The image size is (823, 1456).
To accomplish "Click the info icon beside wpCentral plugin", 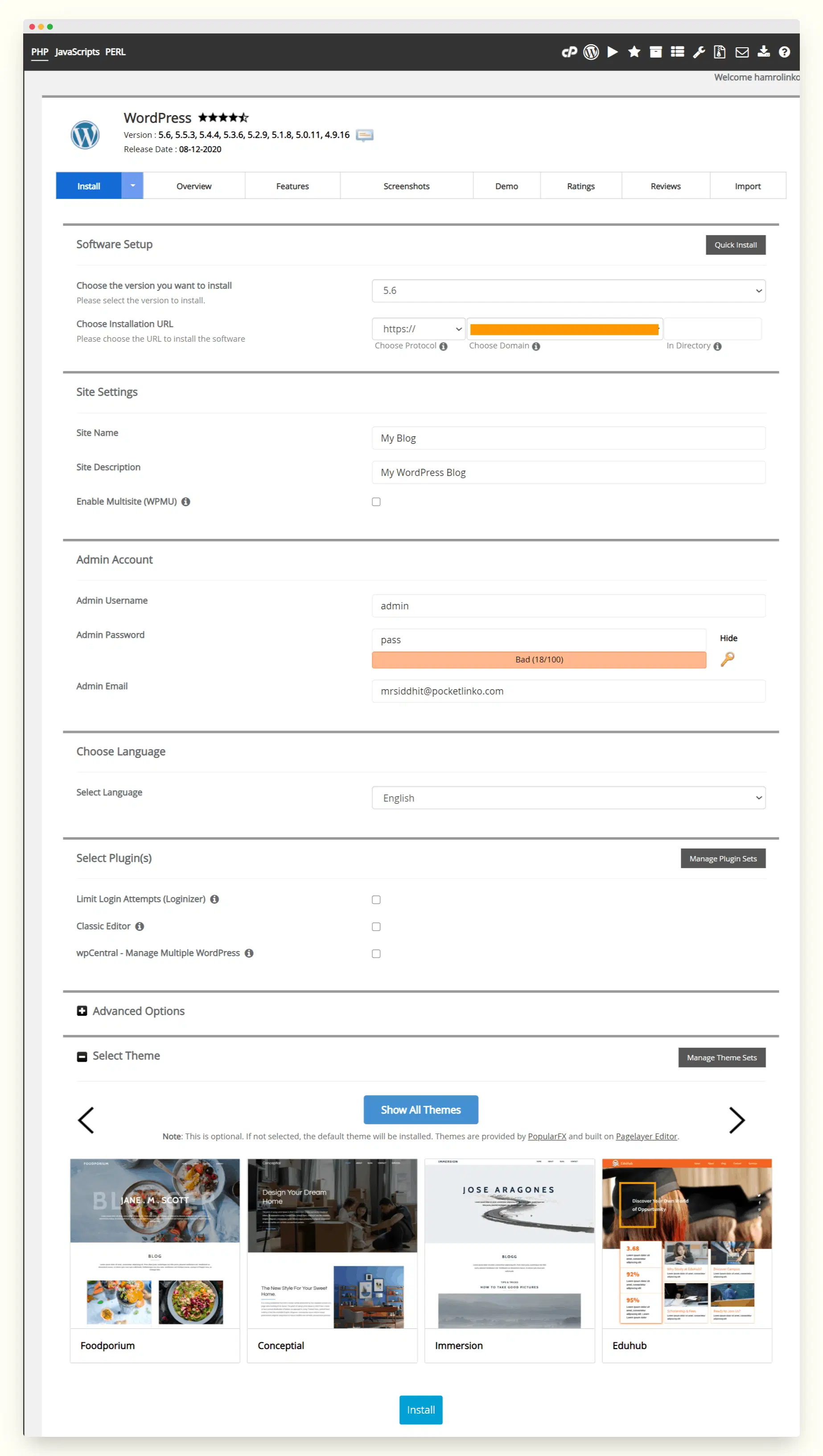I will point(249,953).
